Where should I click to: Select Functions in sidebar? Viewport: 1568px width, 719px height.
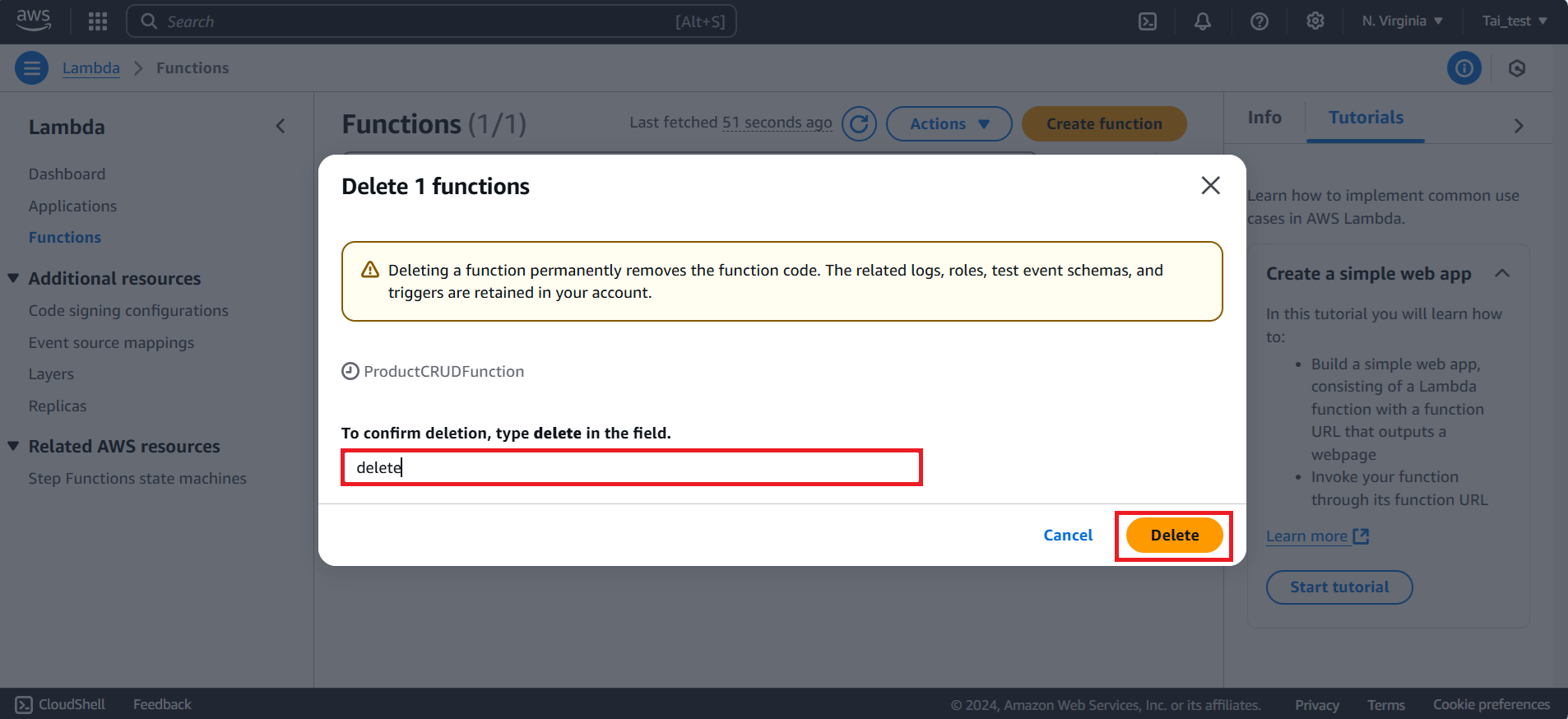pos(65,238)
